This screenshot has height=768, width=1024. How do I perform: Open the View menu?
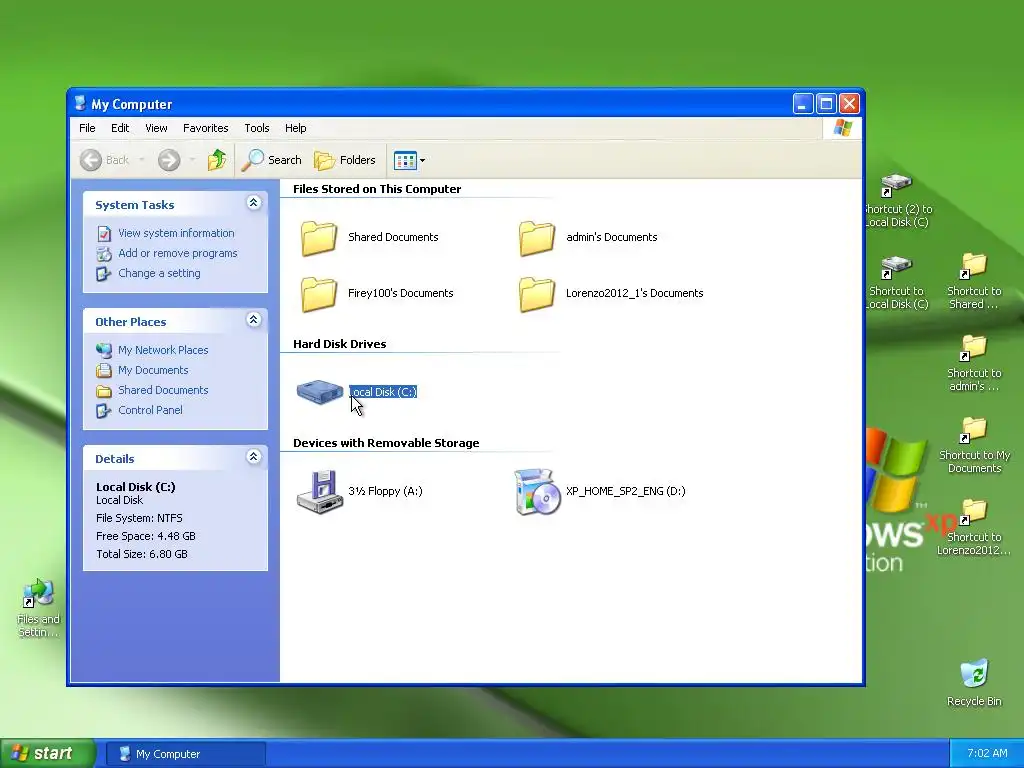[x=156, y=128]
